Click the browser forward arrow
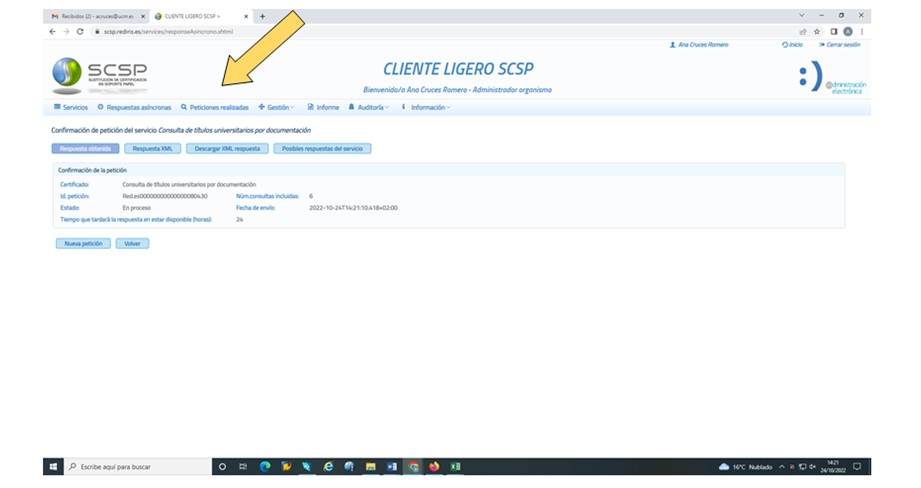Viewport: 921px width, 488px height. [66, 32]
